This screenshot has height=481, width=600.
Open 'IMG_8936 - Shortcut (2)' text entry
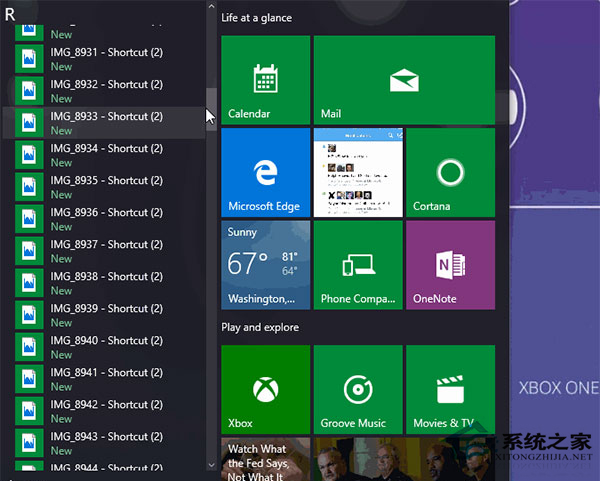click(107, 213)
